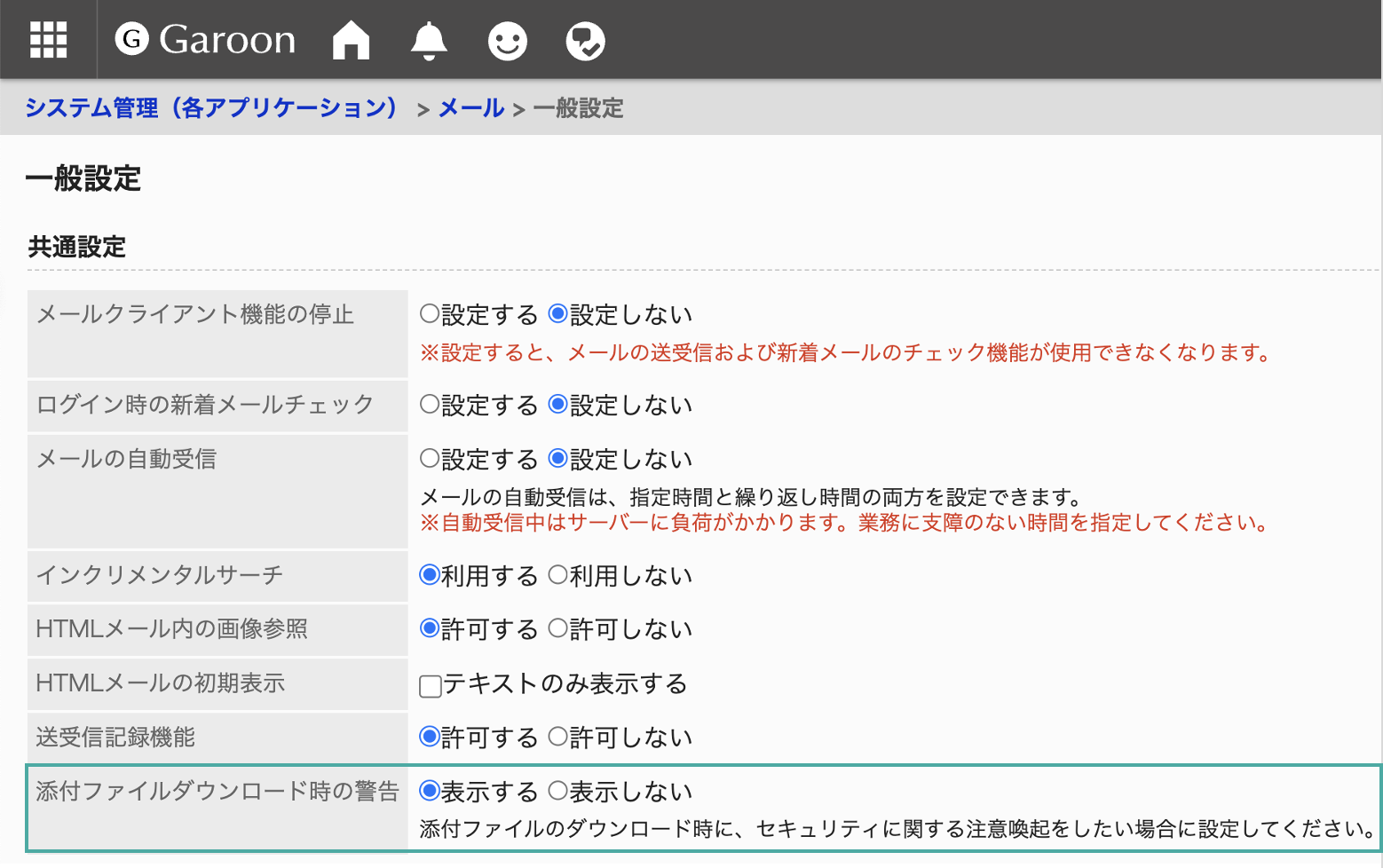Select 許可しない for HTMLメール内の画像参照
The height and width of the screenshot is (868, 1383).
click(x=558, y=628)
